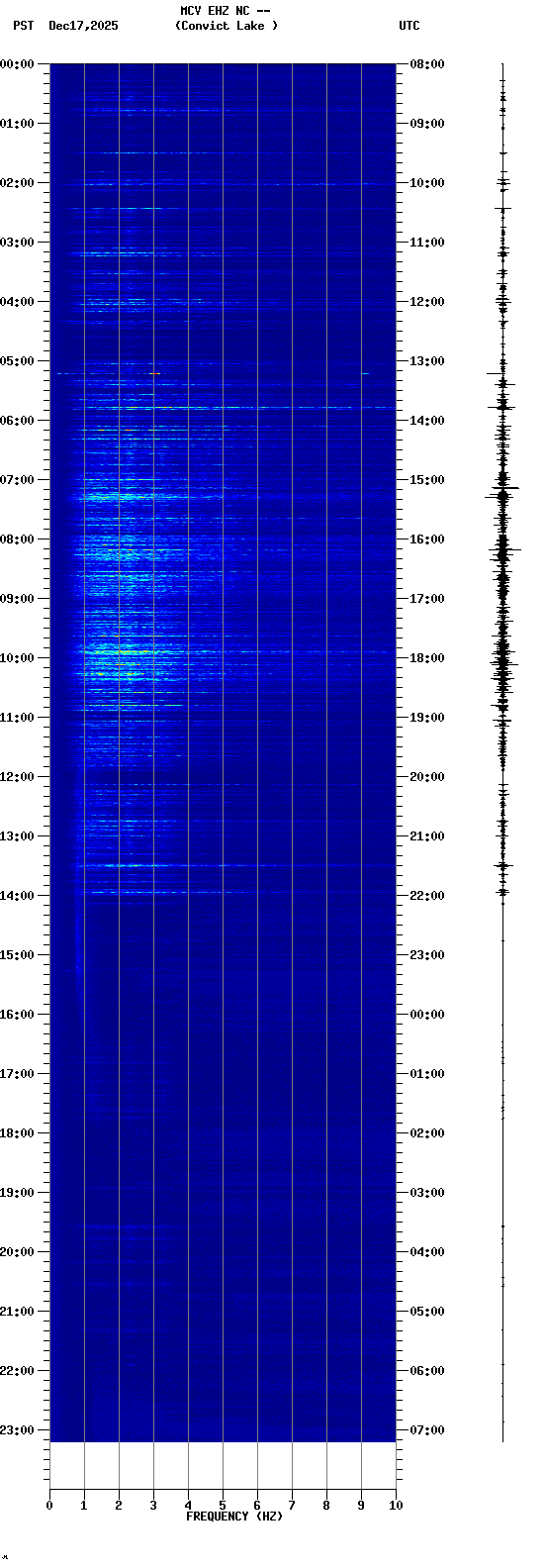The image size is (546, 1568).
Task: Select the 'Dec17,2025' date label
Action: (x=83, y=26)
